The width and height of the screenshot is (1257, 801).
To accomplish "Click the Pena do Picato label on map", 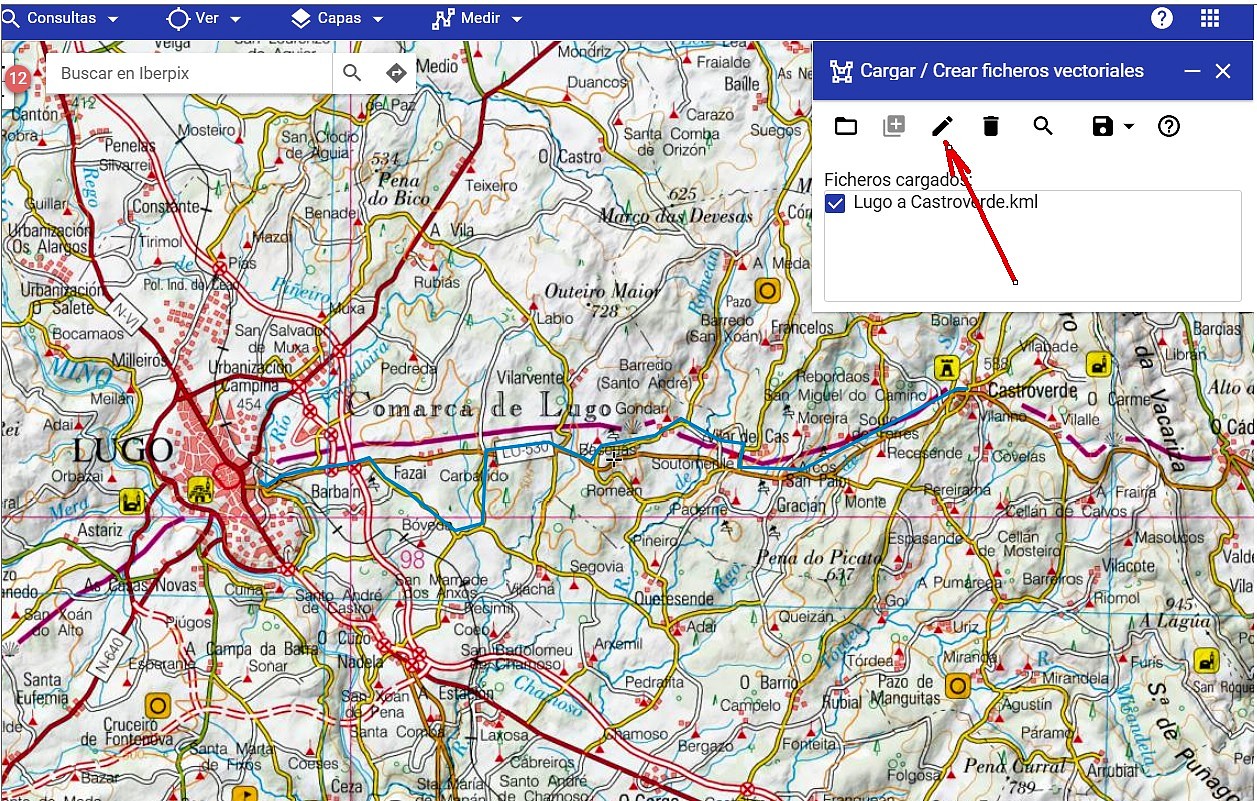I will [x=820, y=557].
